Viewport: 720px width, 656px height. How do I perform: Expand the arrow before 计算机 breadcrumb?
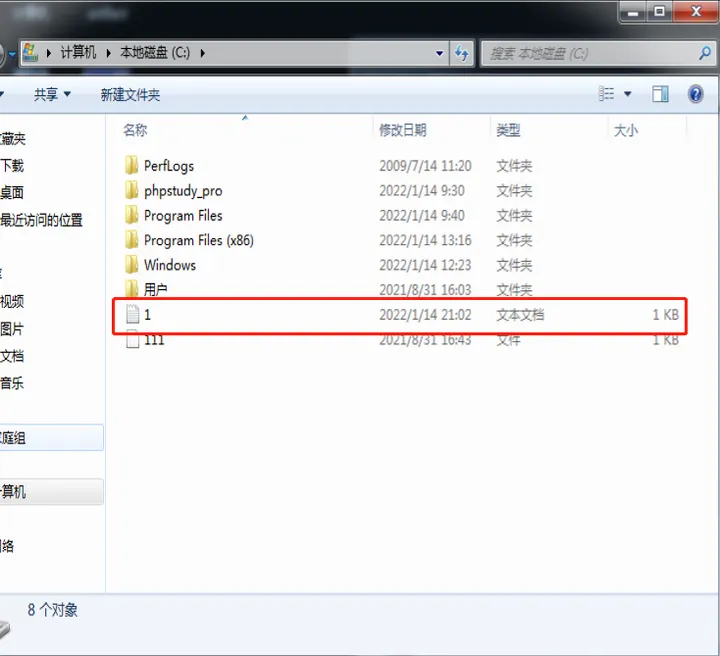coord(49,53)
